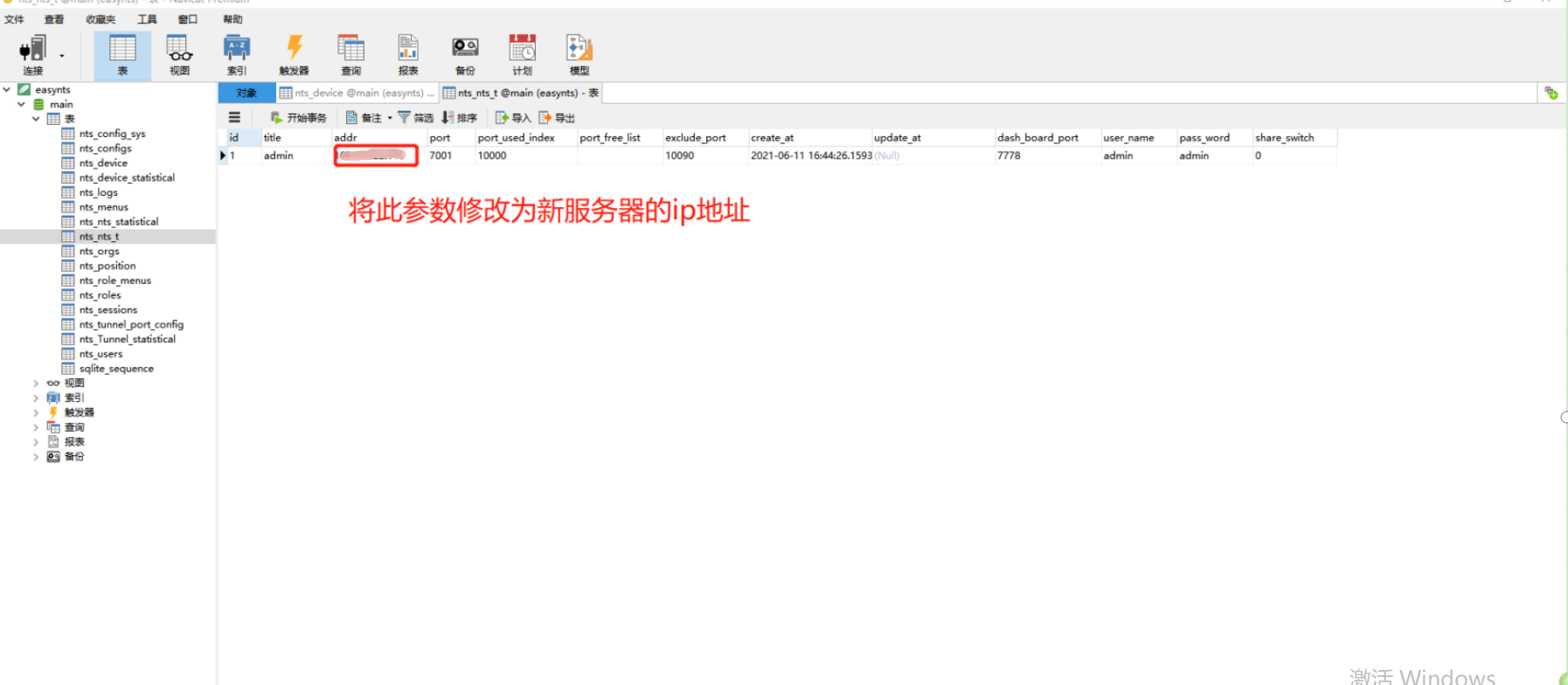The height and width of the screenshot is (685, 1568).
Task: Open the hamburger menu in table toolbar
Action: [234, 117]
